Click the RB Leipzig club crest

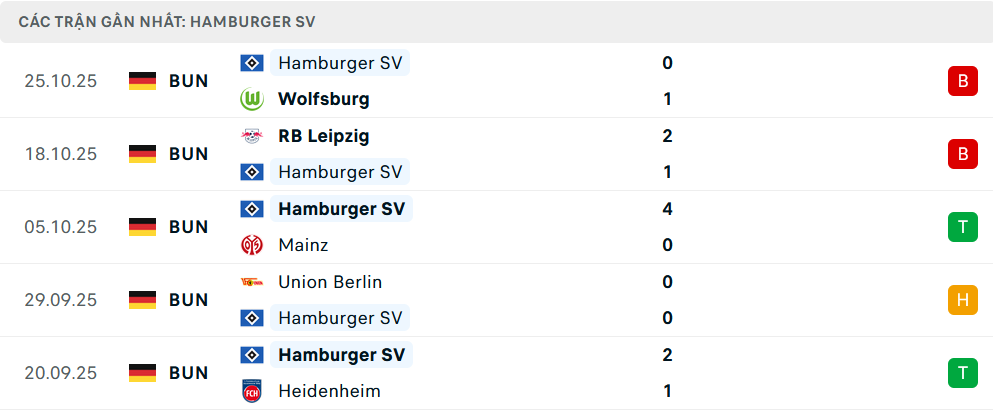(x=251, y=136)
